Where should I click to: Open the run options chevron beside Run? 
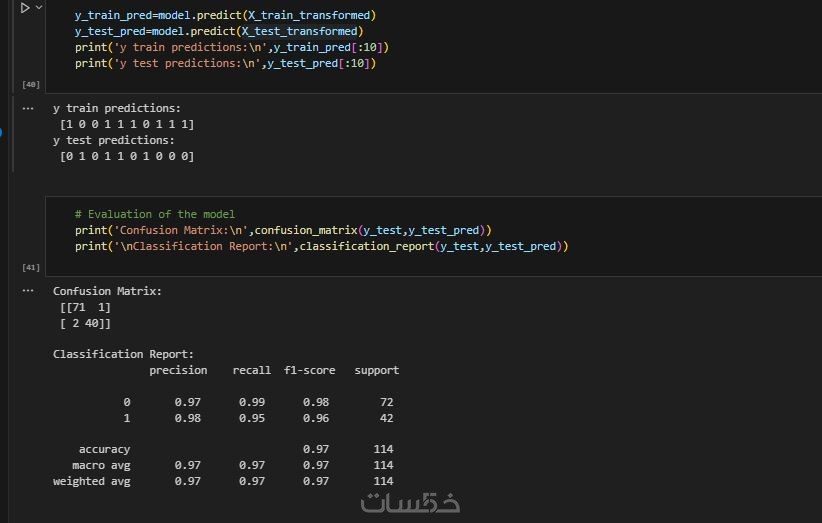(39, 8)
